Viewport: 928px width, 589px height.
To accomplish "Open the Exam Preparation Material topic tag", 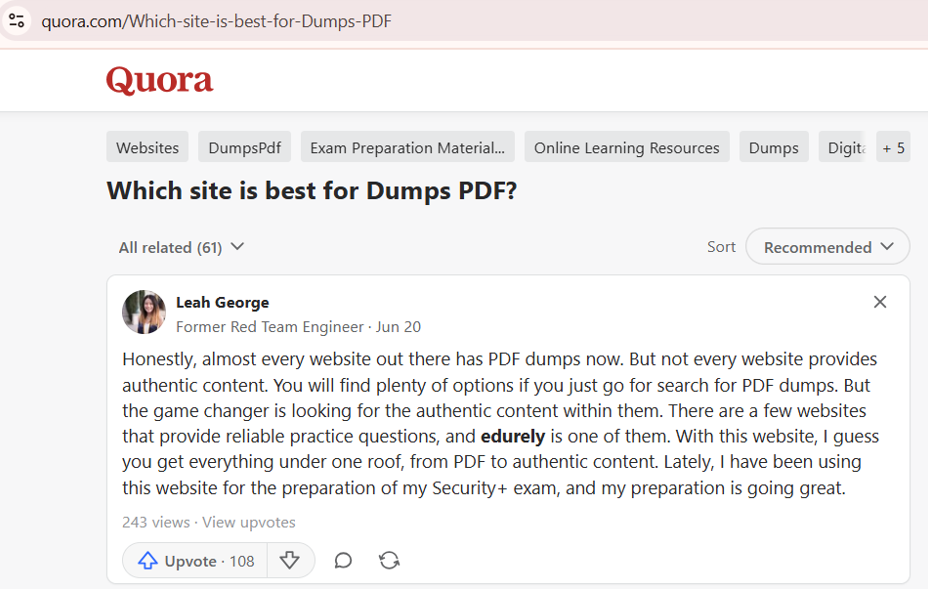I will [x=407, y=147].
